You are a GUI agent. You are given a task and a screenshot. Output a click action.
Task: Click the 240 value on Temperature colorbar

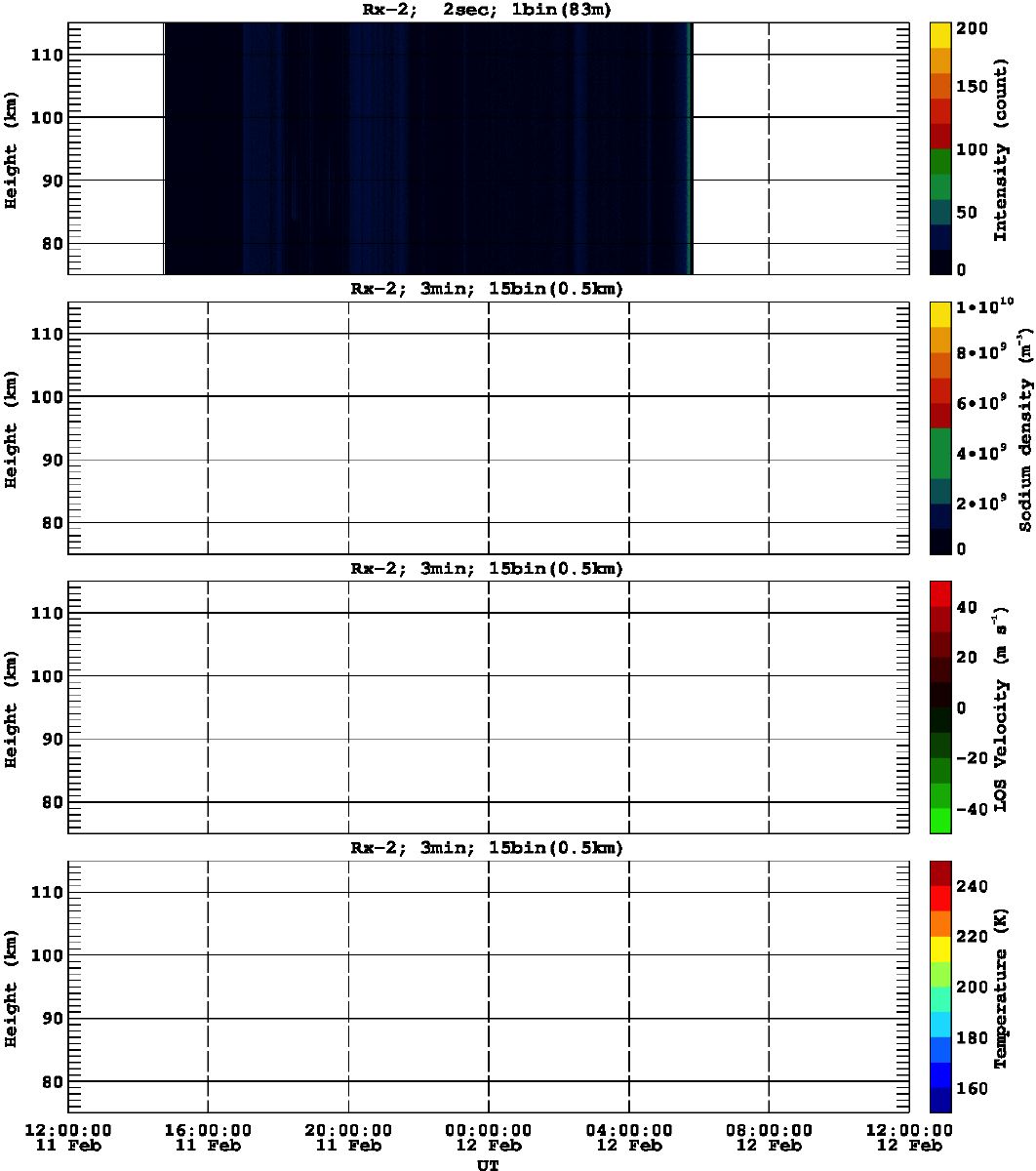point(973,886)
